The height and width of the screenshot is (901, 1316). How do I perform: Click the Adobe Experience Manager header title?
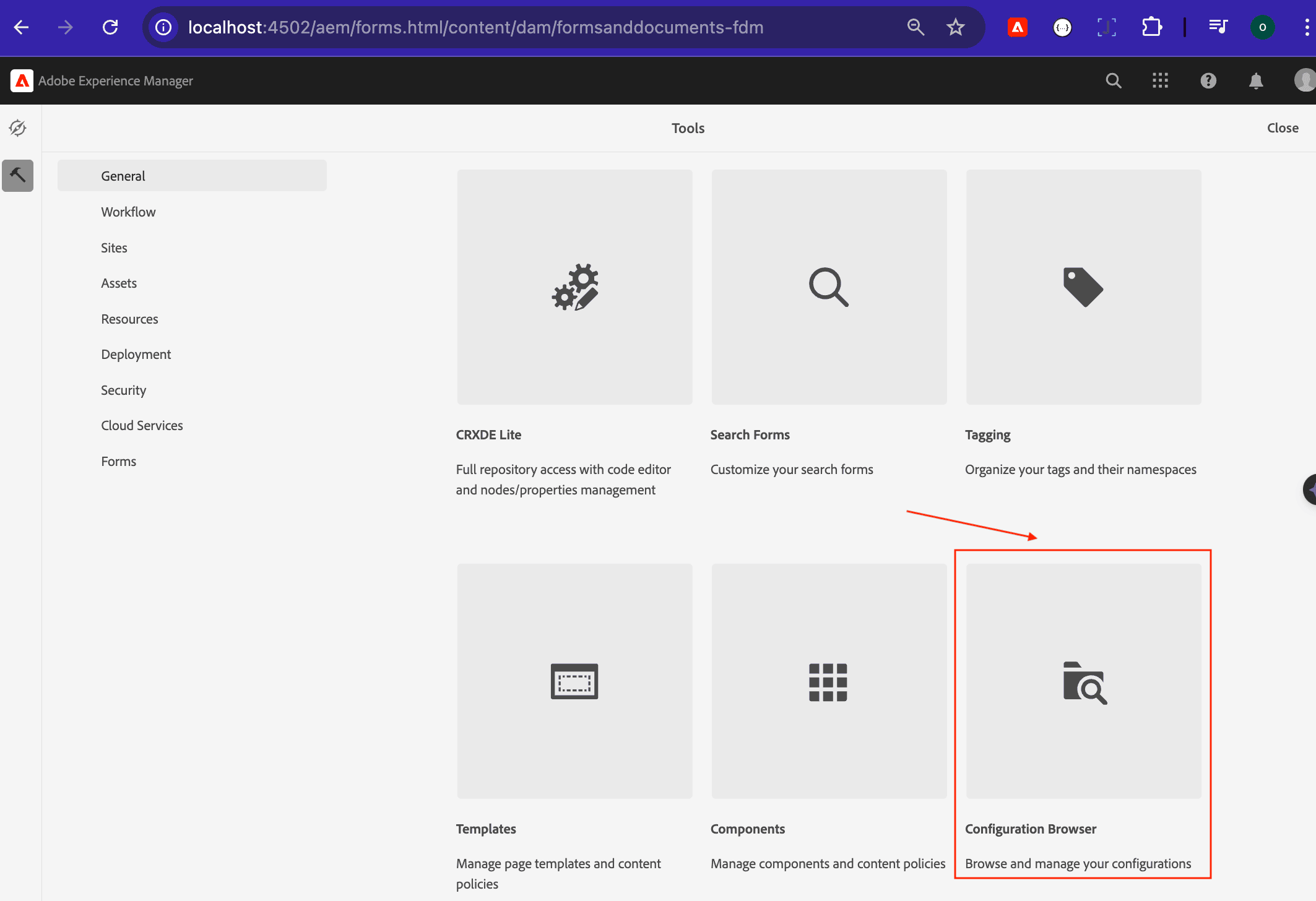116,80
